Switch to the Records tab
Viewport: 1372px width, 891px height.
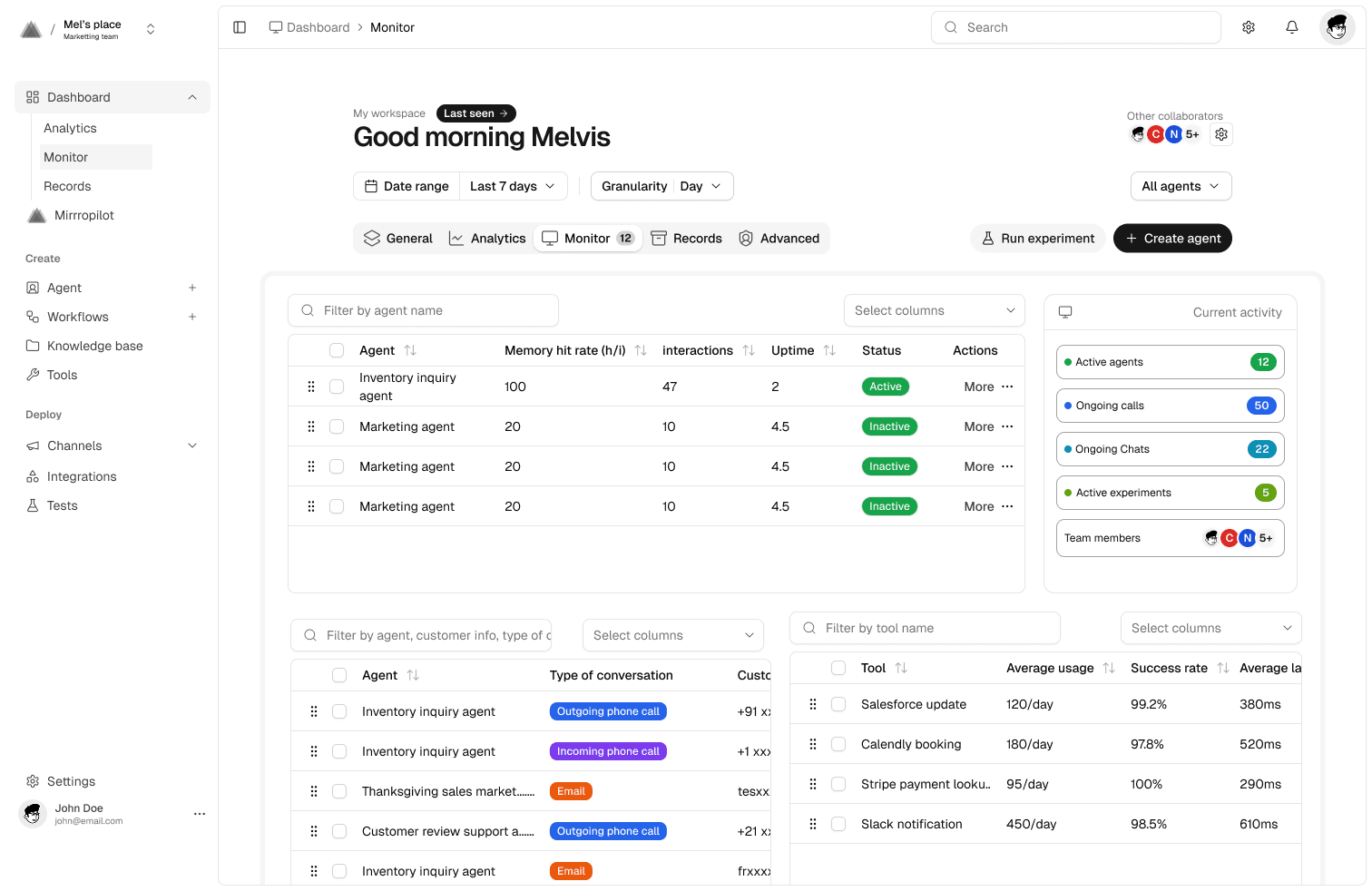click(x=687, y=239)
